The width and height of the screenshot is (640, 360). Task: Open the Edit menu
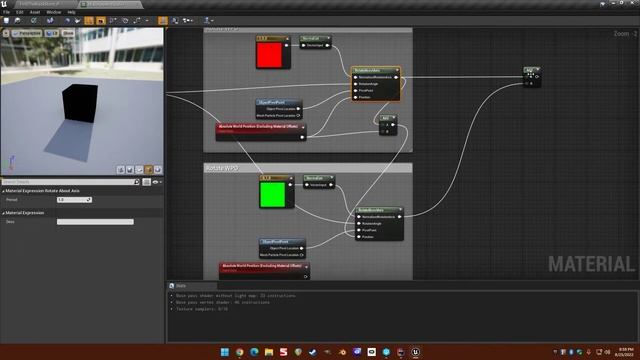[20, 12]
